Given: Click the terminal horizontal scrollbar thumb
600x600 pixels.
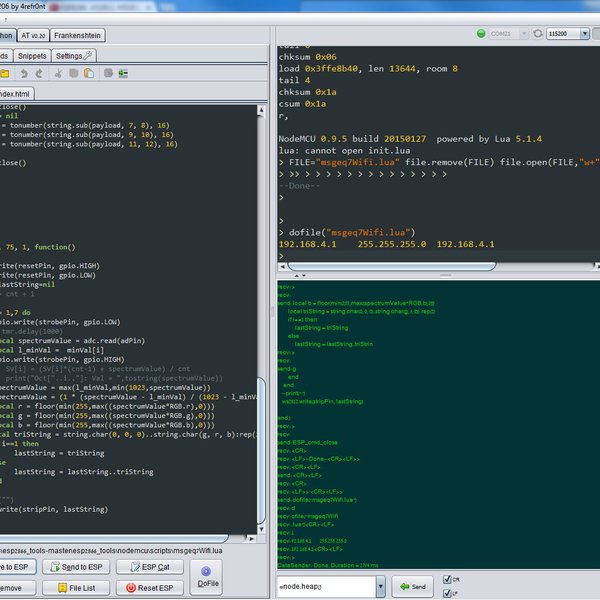Looking at the screenshot, I should (x=391, y=266).
